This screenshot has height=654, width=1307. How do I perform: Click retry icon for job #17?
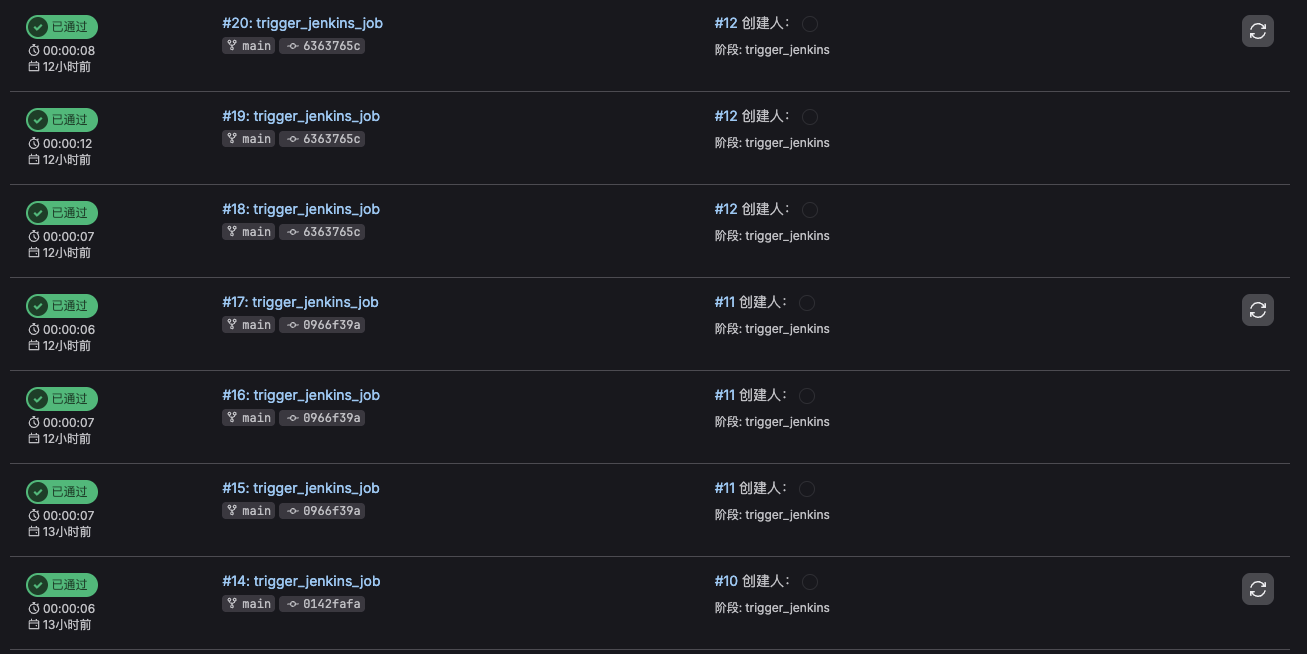[x=1258, y=310]
